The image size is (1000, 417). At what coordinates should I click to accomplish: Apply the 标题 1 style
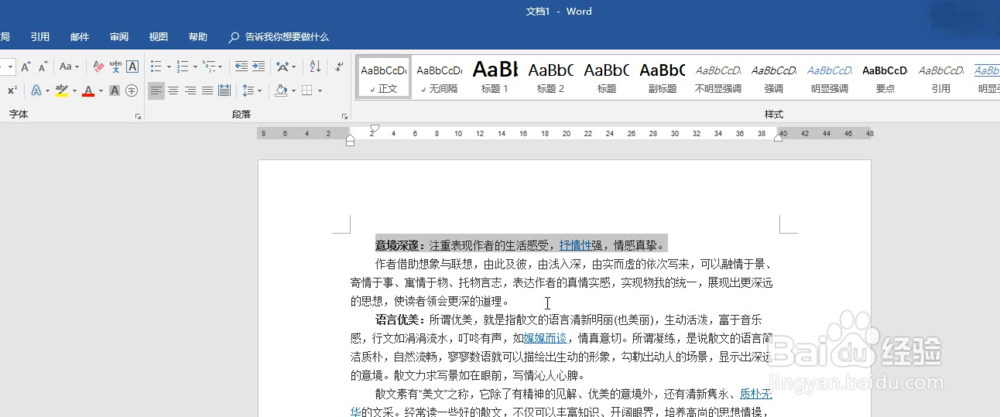click(494, 77)
